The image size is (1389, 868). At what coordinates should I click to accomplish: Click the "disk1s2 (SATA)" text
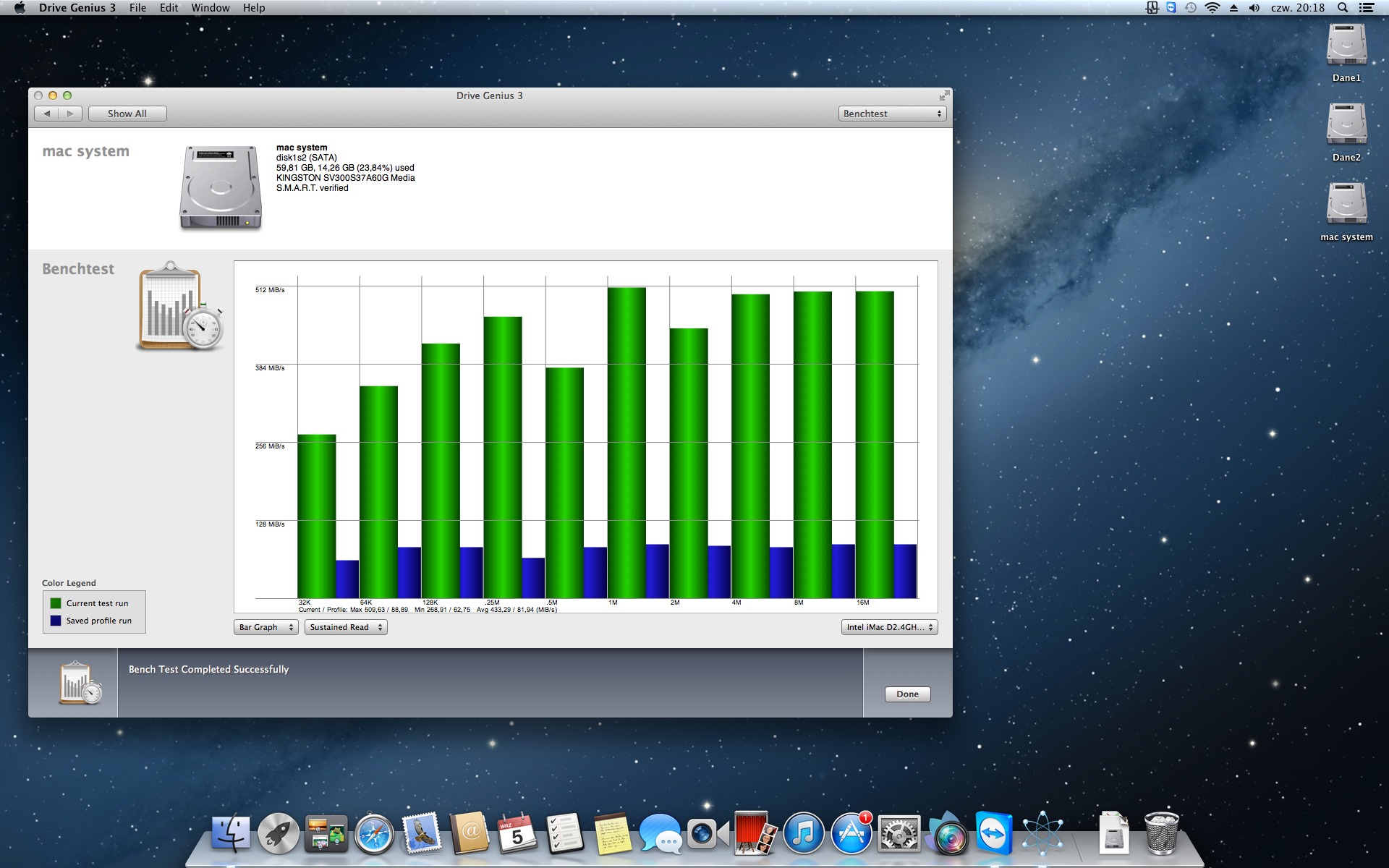tap(307, 158)
